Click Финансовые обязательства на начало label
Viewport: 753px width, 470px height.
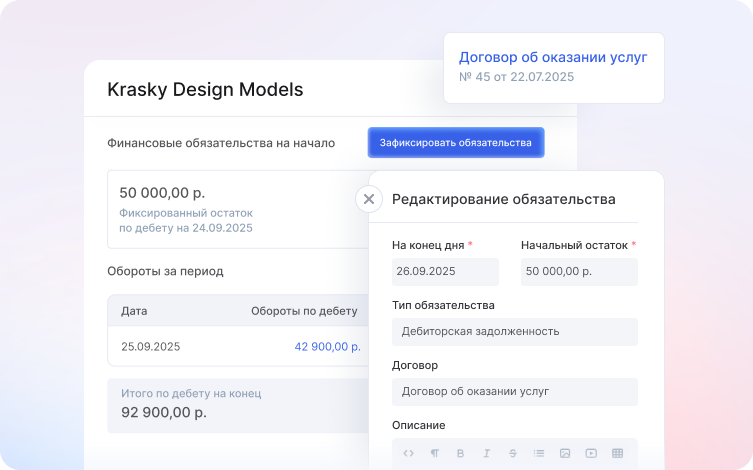click(221, 143)
